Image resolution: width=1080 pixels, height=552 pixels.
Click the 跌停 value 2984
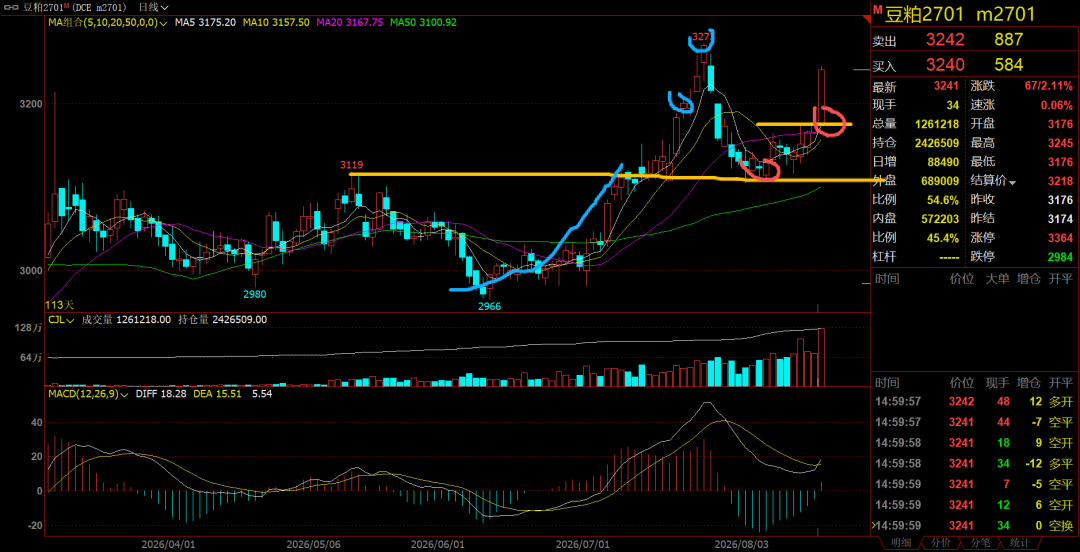[x=1061, y=258]
